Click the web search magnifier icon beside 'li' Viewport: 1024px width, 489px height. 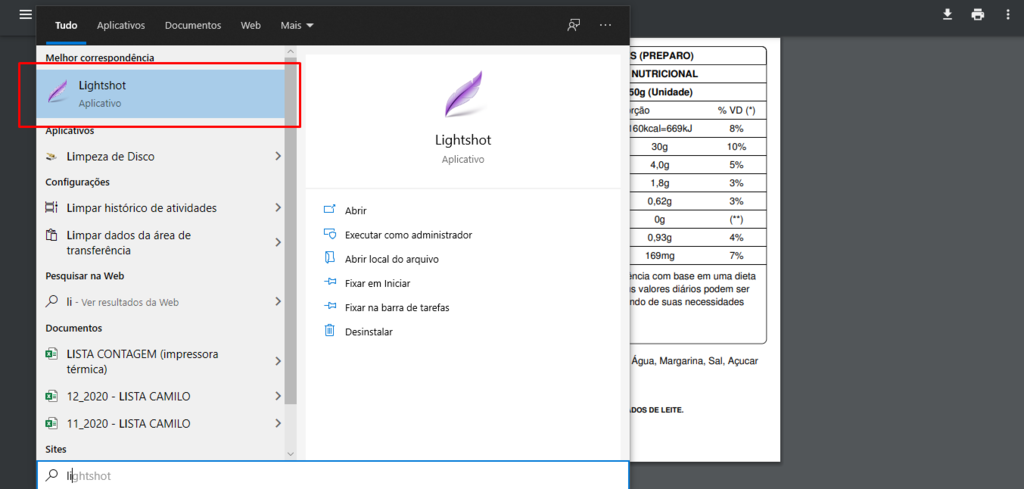pyautogui.click(x=52, y=302)
